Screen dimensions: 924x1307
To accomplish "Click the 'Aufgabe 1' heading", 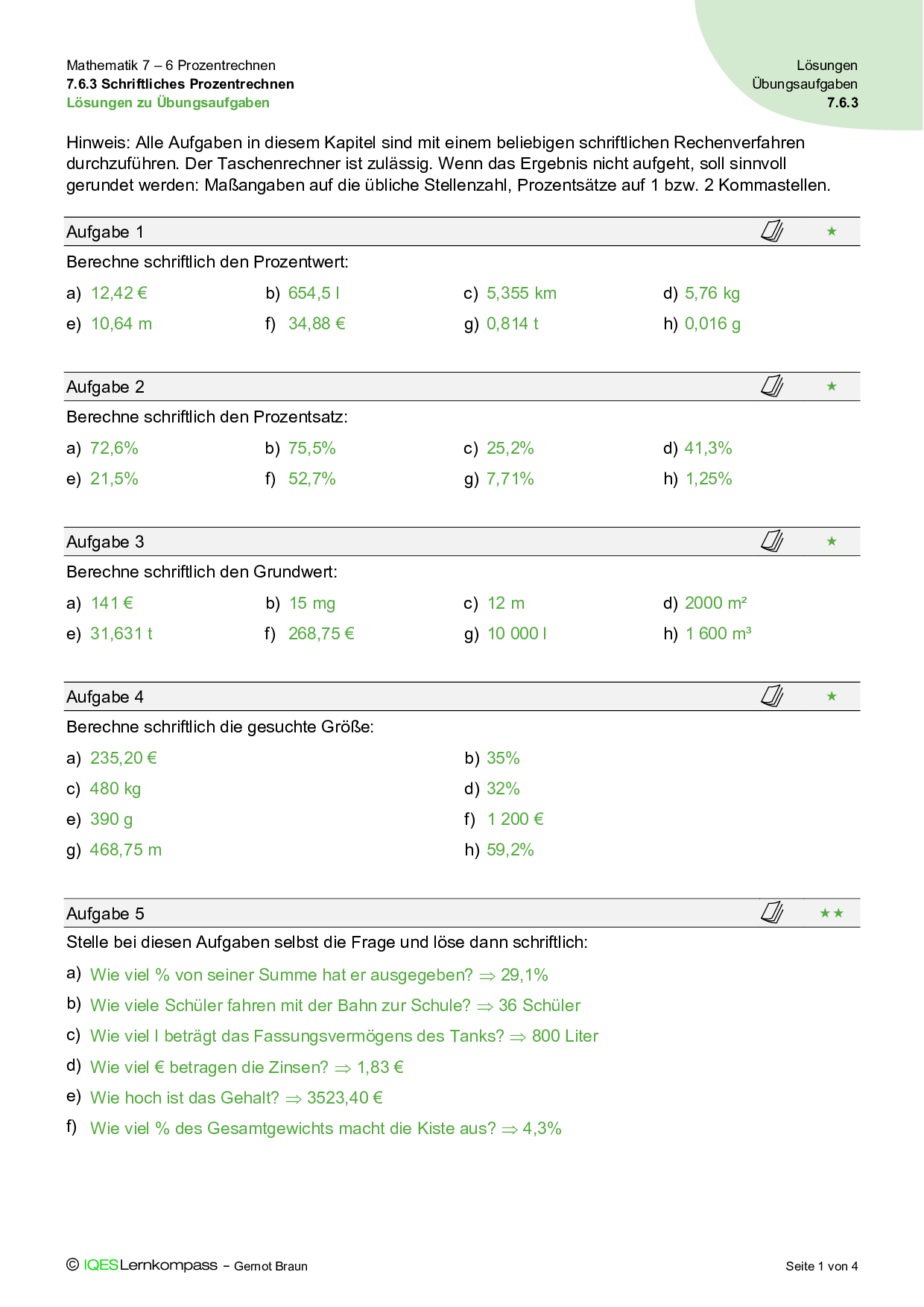I will click(105, 232).
